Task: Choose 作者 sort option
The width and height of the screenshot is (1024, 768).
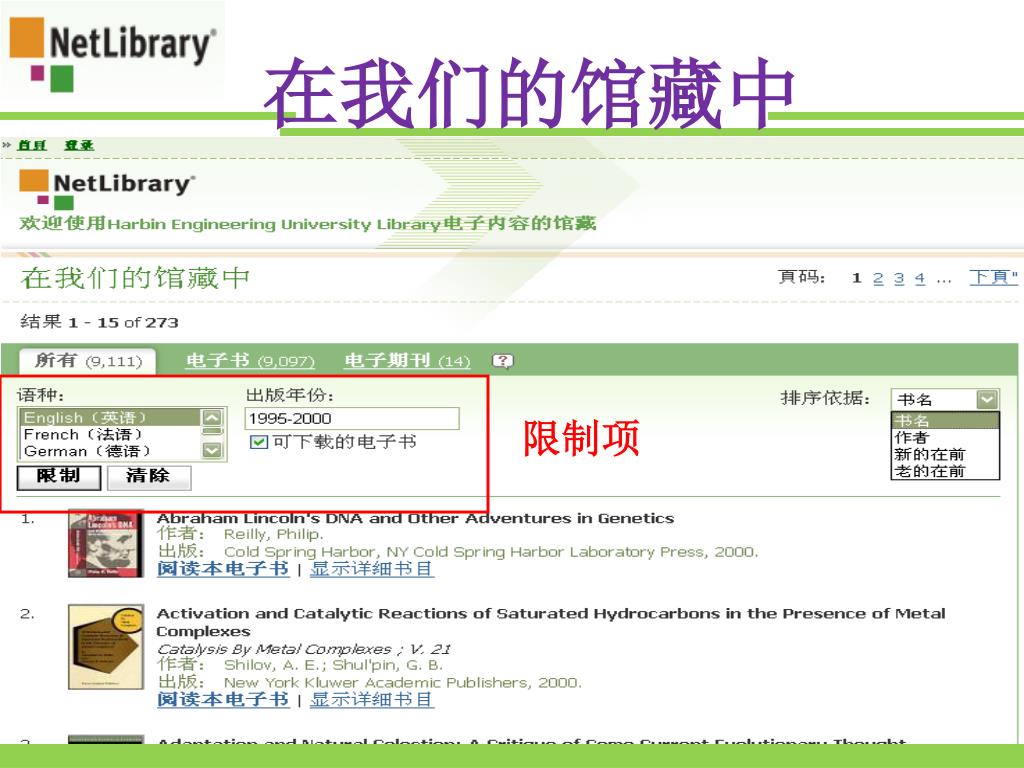Action: point(945,437)
